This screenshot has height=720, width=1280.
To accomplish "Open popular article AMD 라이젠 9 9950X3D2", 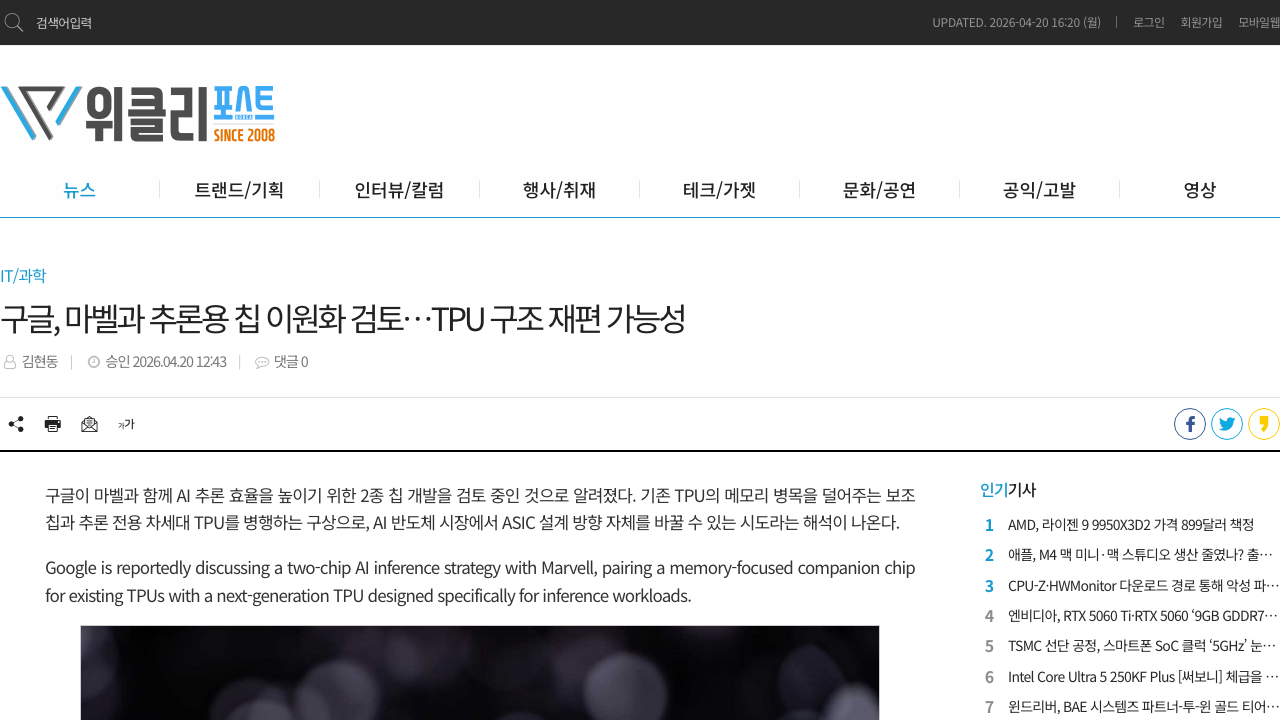I will [1131, 525].
